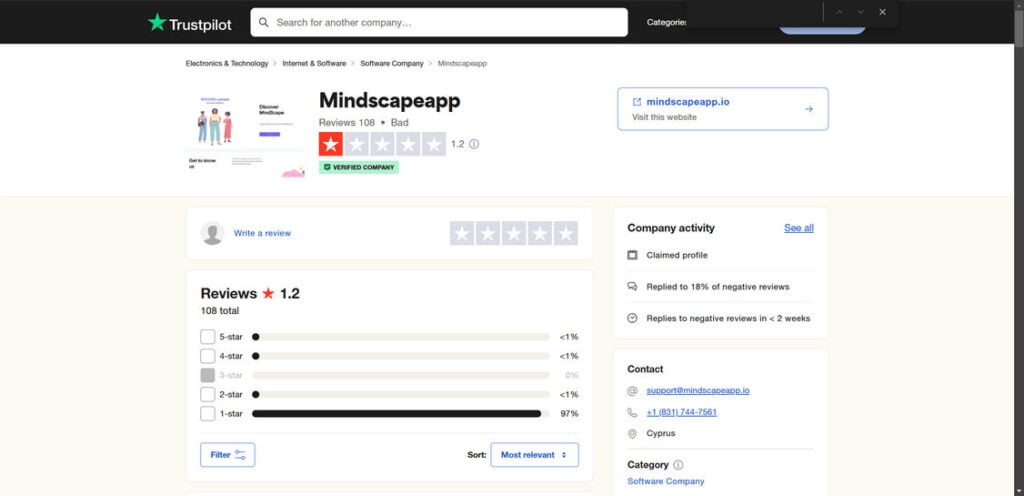Check the 4-star filter checkbox
Viewport: 1024px width, 496px height.
coord(208,356)
